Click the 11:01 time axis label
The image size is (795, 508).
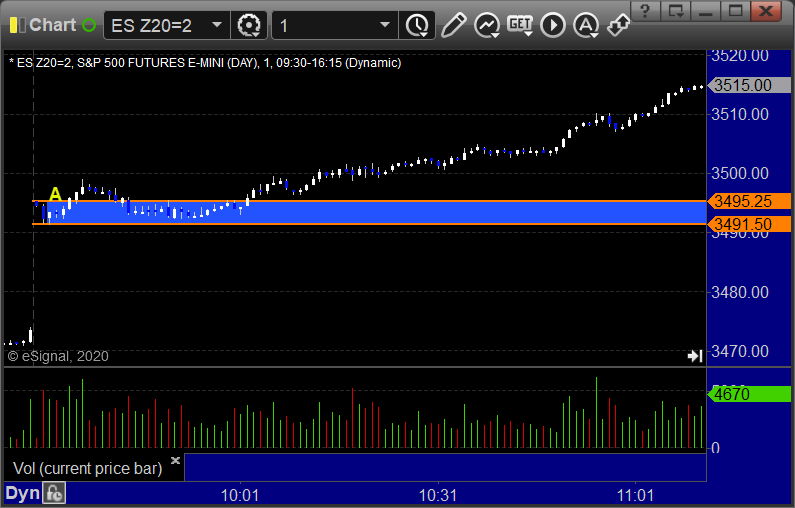click(636, 495)
